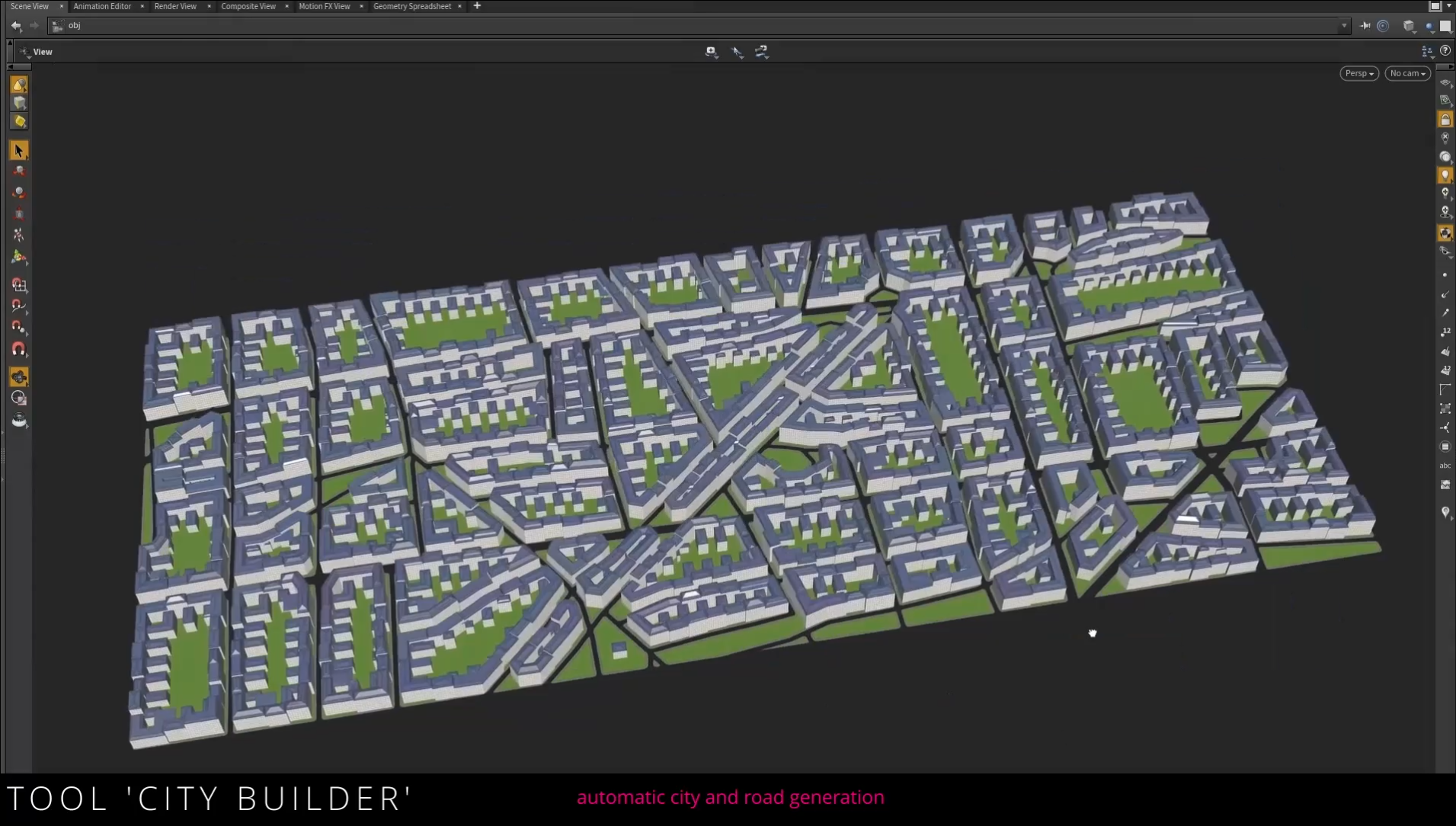This screenshot has height=826, width=1456.
Task: Click the blue circular link pane icon
Action: click(x=1384, y=26)
